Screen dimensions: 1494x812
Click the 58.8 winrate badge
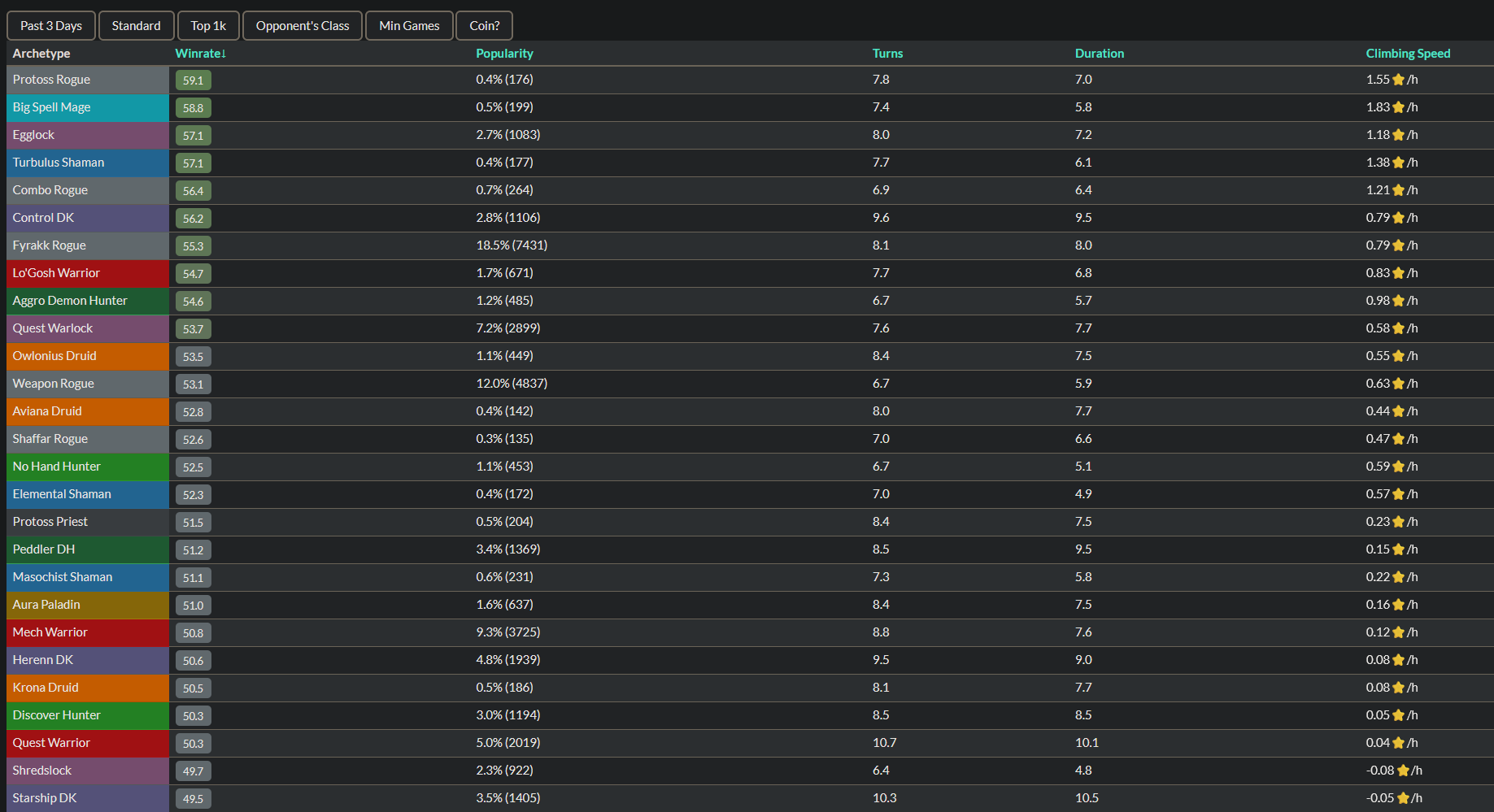point(194,108)
